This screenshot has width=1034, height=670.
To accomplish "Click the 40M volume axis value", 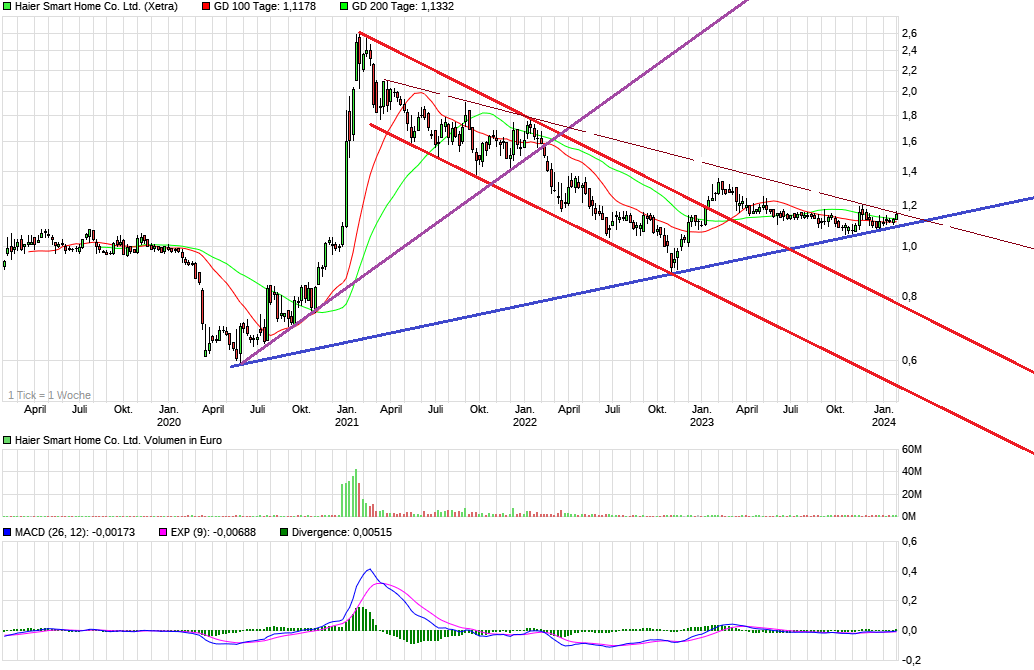I will click(911, 472).
